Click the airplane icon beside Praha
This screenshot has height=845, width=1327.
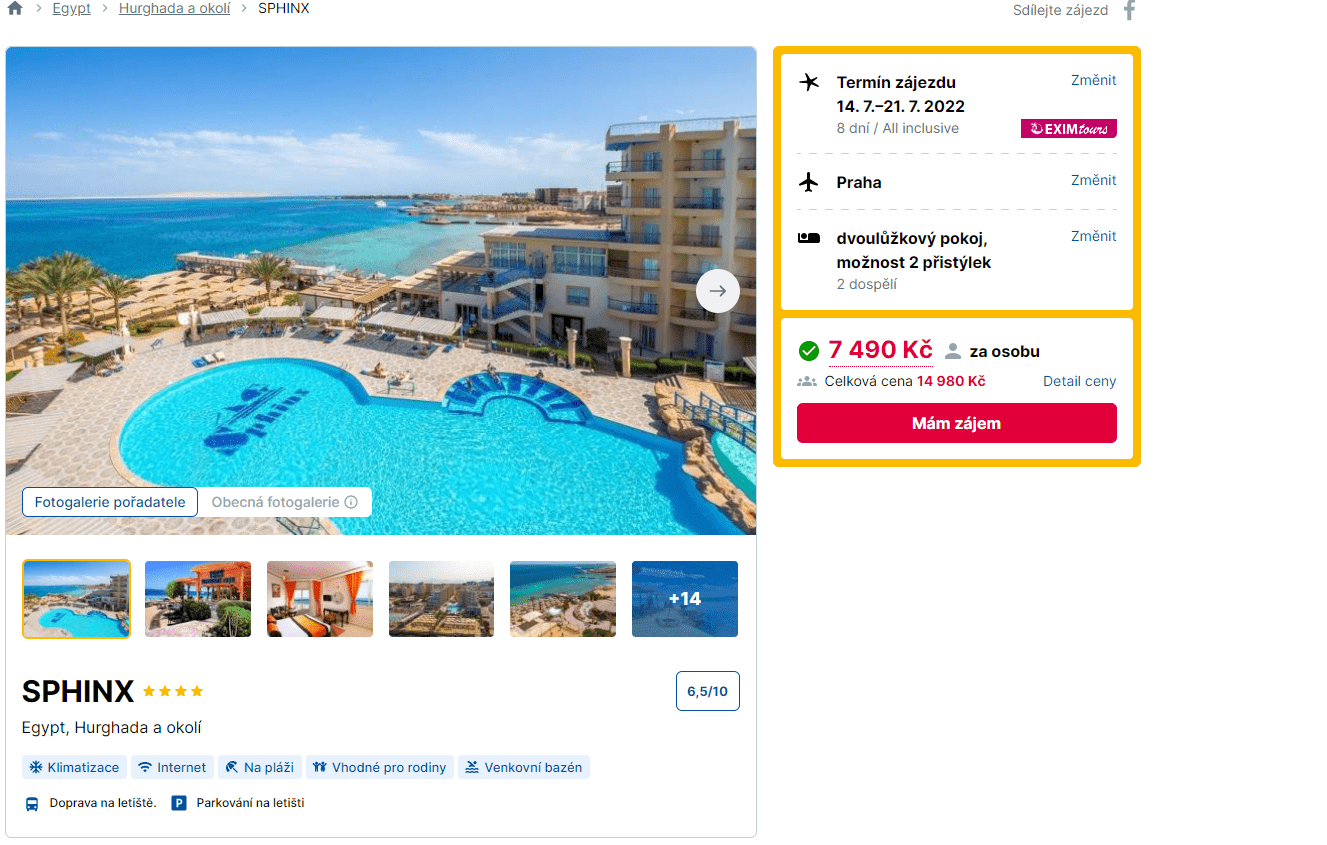pyautogui.click(x=809, y=182)
